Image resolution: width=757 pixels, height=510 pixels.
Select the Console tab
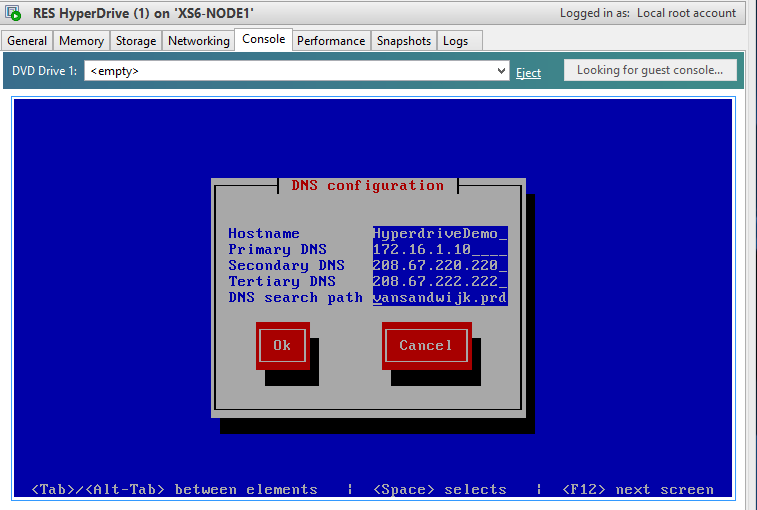click(264, 39)
